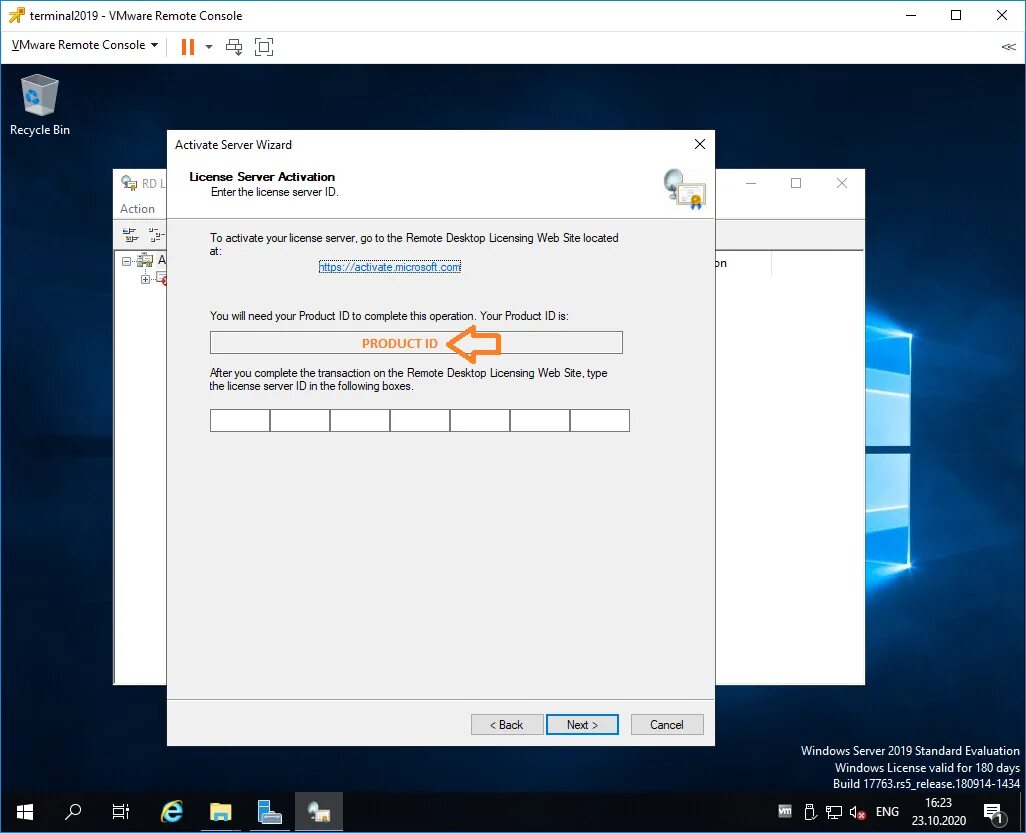Proceed with the Next button

coord(582,724)
